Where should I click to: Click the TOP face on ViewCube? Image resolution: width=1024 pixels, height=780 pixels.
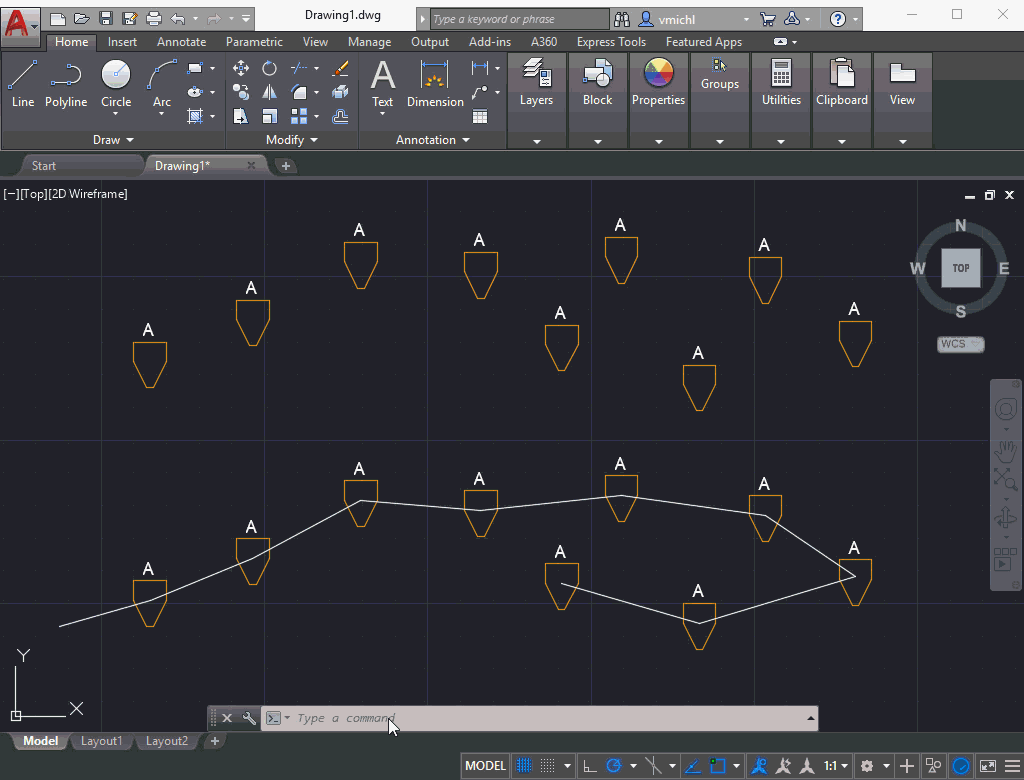(960, 268)
